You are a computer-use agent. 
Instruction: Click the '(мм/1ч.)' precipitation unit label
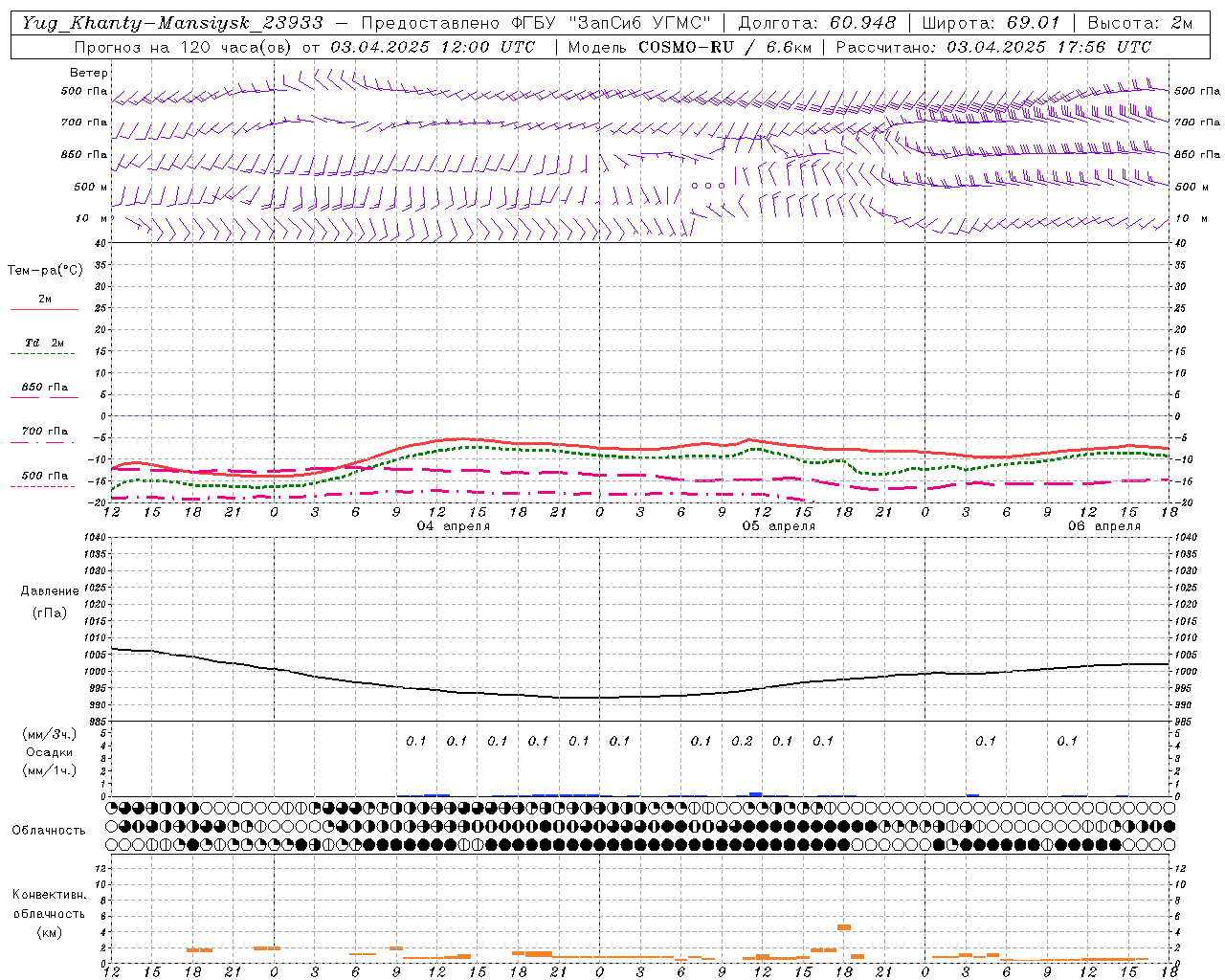(x=50, y=770)
